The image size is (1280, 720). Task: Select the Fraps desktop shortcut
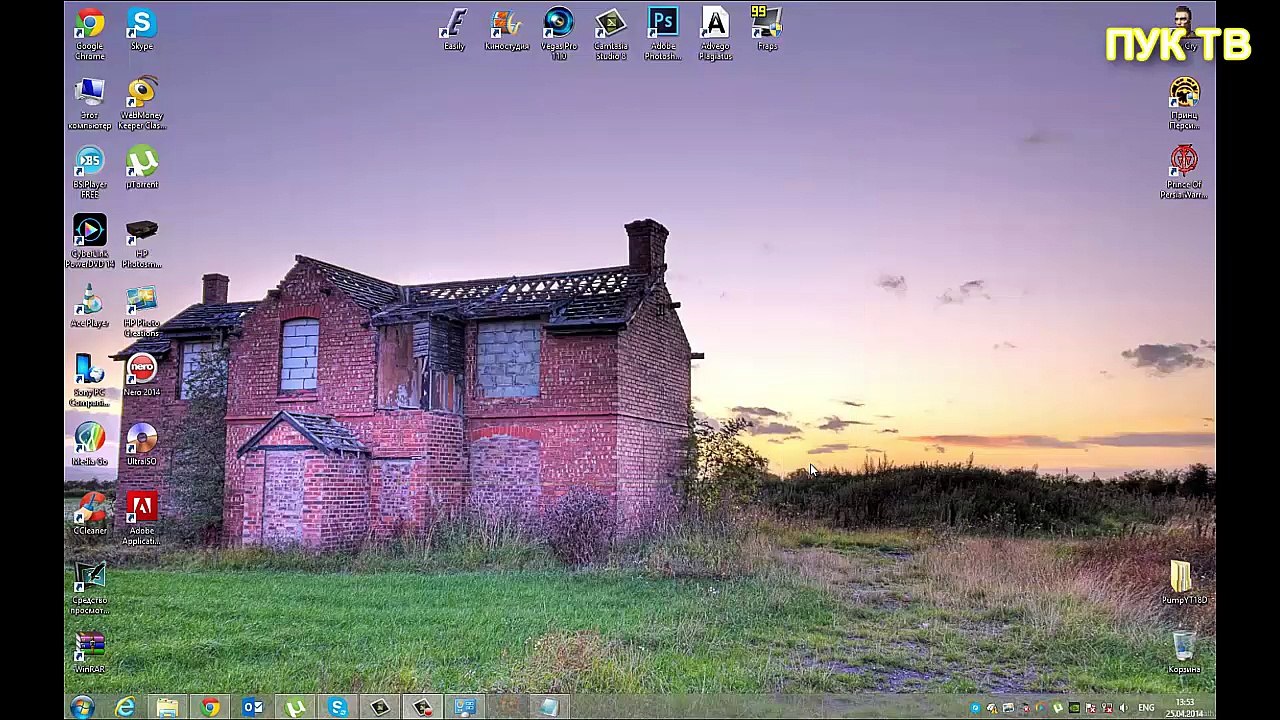[766, 29]
